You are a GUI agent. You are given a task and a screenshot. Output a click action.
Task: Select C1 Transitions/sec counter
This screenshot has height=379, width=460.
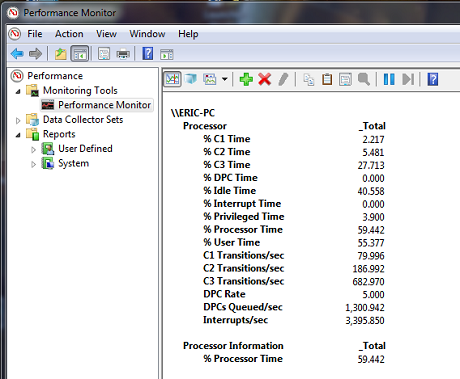tap(244, 255)
